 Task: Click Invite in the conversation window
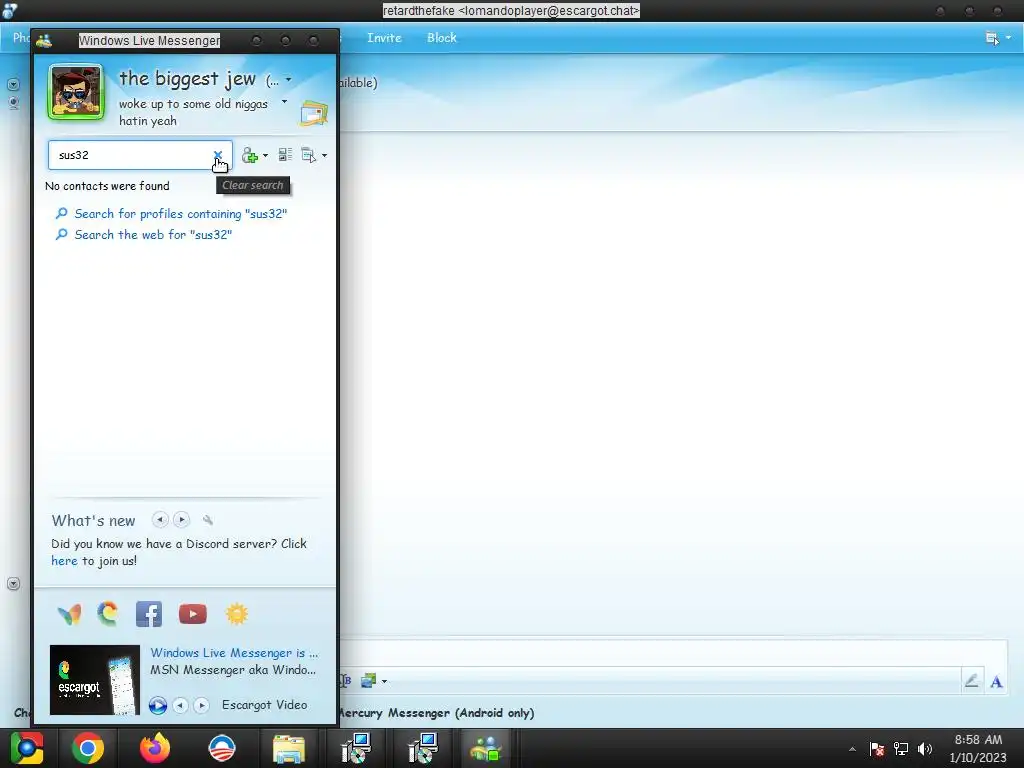(x=384, y=38)
